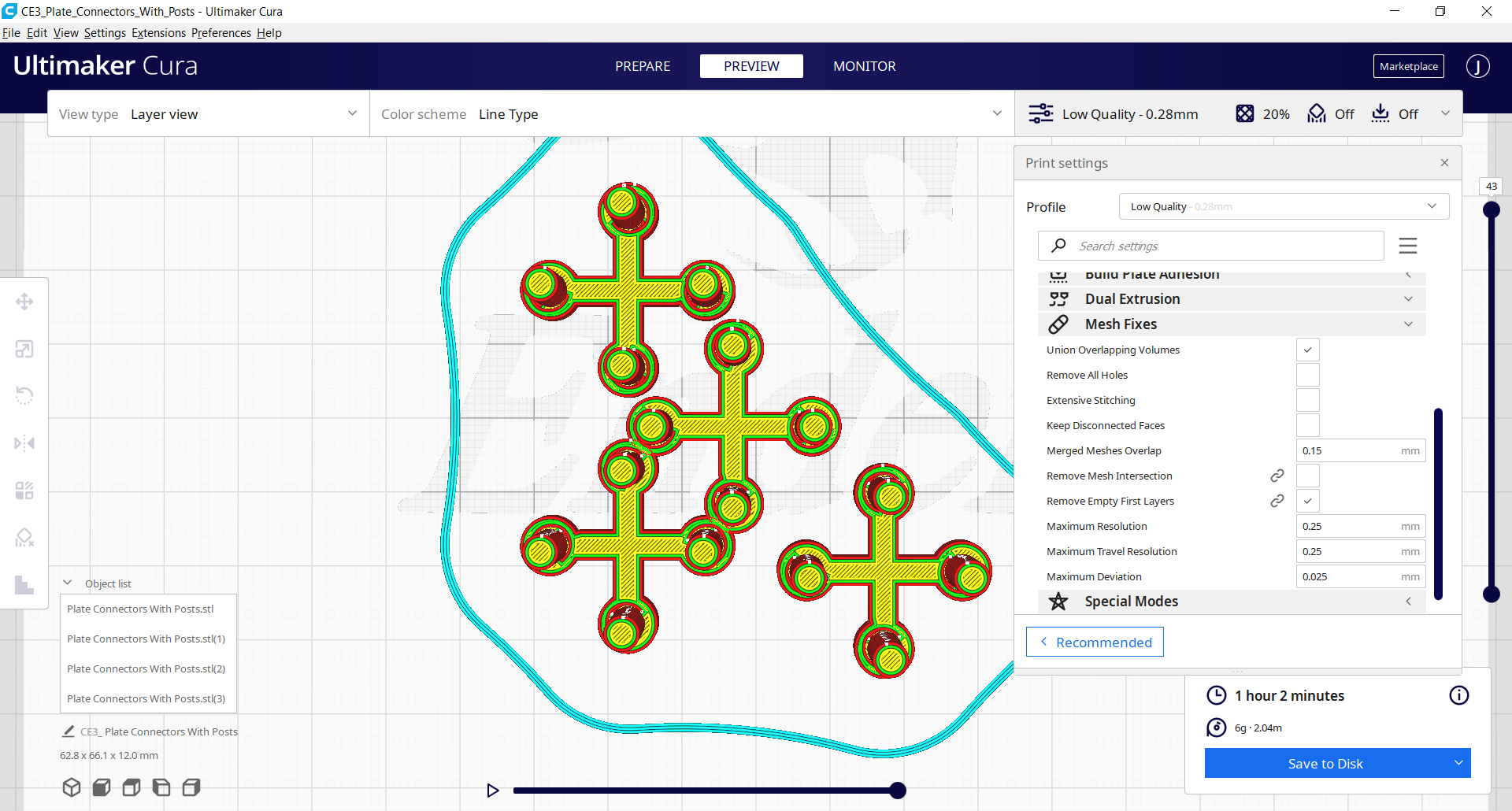This screenshot has width=1512, height=811.
Task: Enable Extensive Stitching
Action: (x=1308, y=400)
